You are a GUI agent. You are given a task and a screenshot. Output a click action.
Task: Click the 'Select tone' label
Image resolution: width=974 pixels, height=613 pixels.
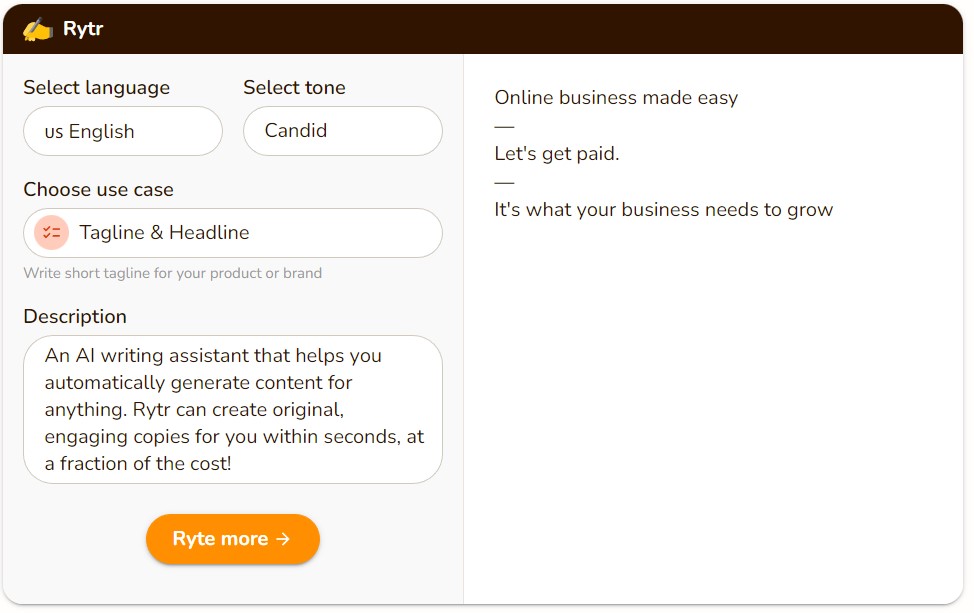pyautogui.click(x=294, y=88)
